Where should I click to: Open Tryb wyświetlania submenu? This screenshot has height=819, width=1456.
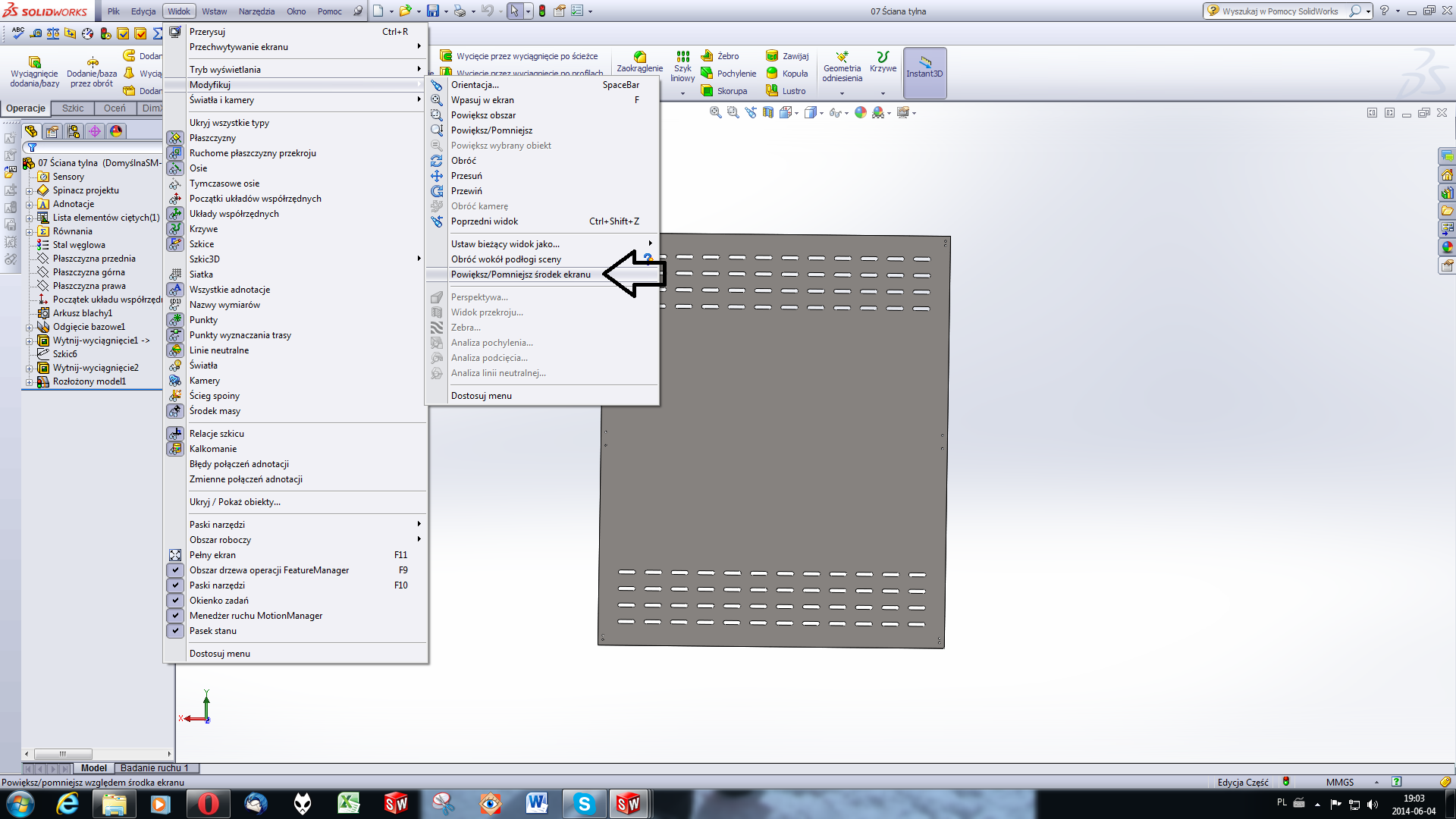(296, 70)
